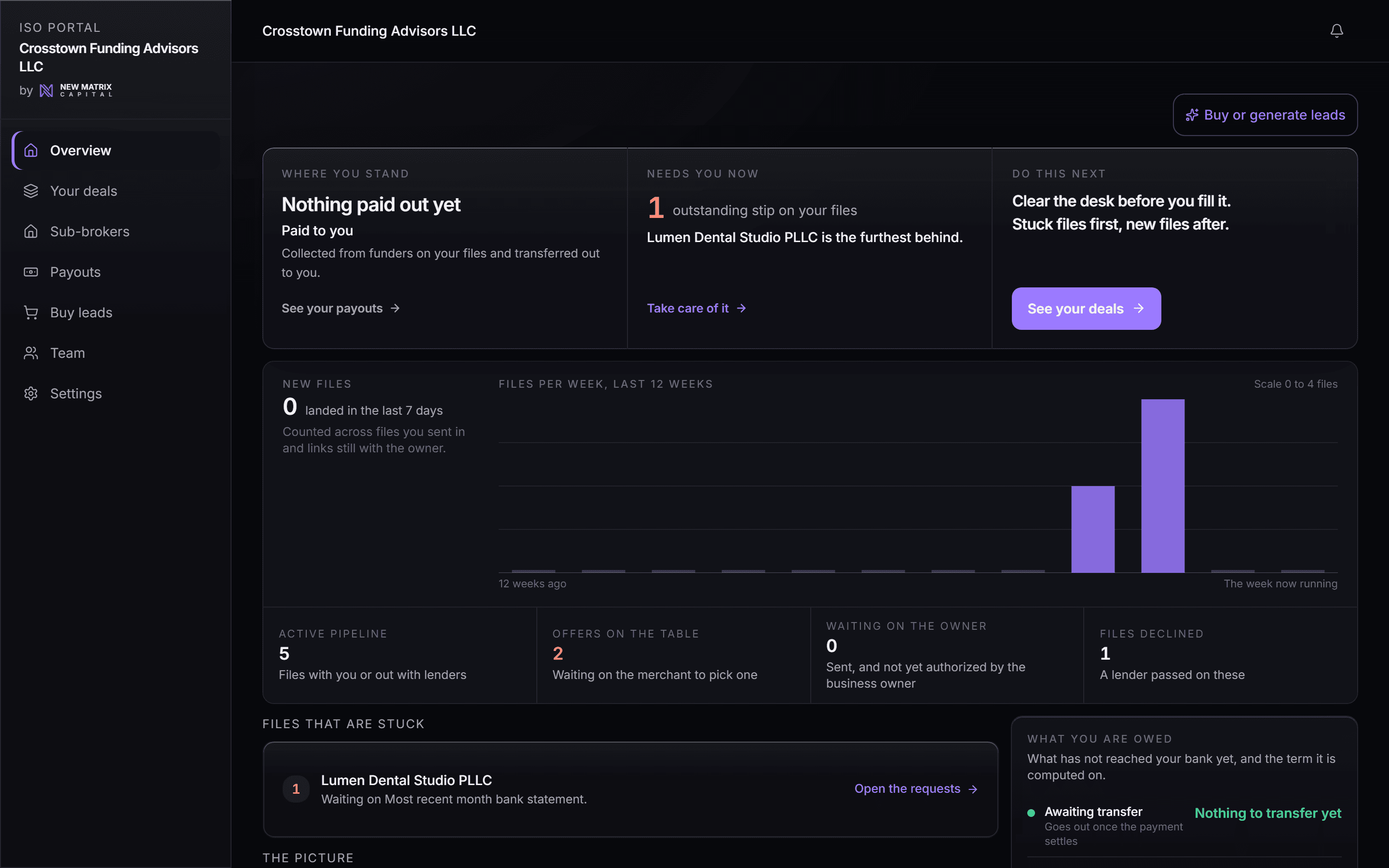Click the Waiting on the owner tile

[x=946, y=654]
